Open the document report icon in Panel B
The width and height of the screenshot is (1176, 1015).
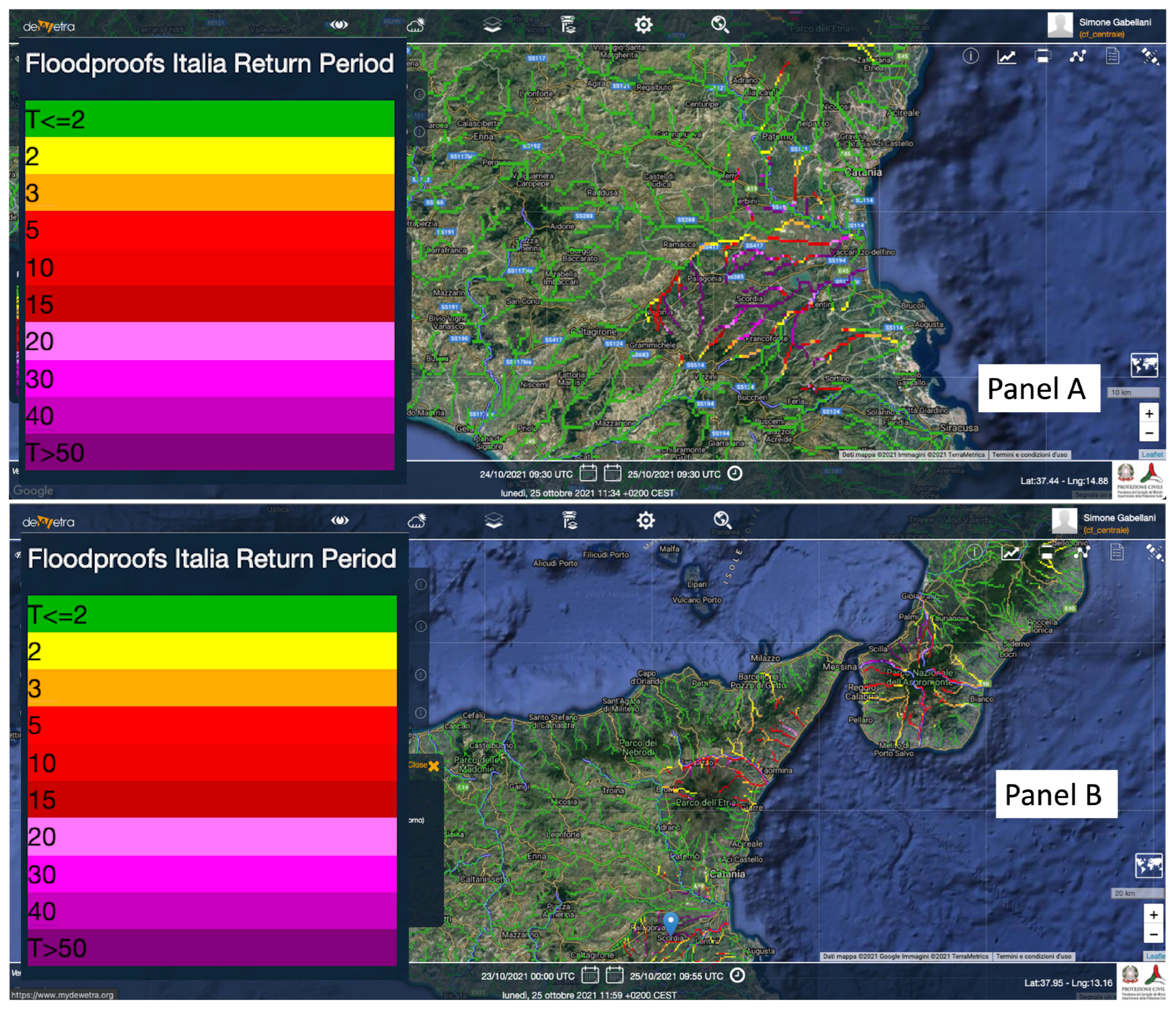(x=1117, y=552)
